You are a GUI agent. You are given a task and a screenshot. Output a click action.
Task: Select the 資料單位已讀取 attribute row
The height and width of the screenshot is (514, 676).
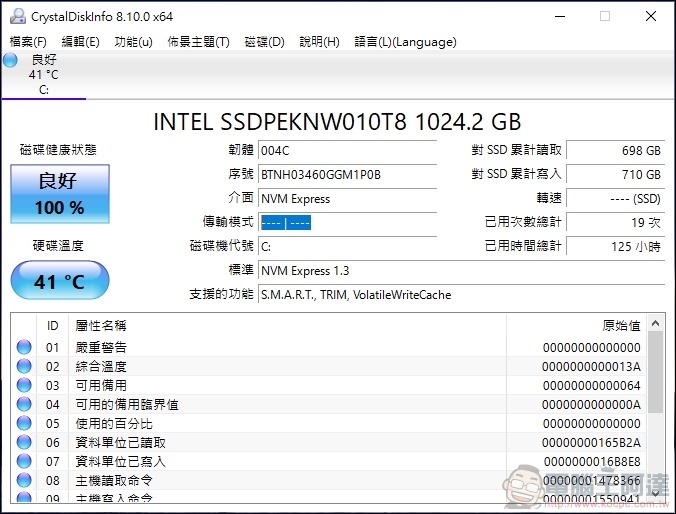(x=329, y=442)
